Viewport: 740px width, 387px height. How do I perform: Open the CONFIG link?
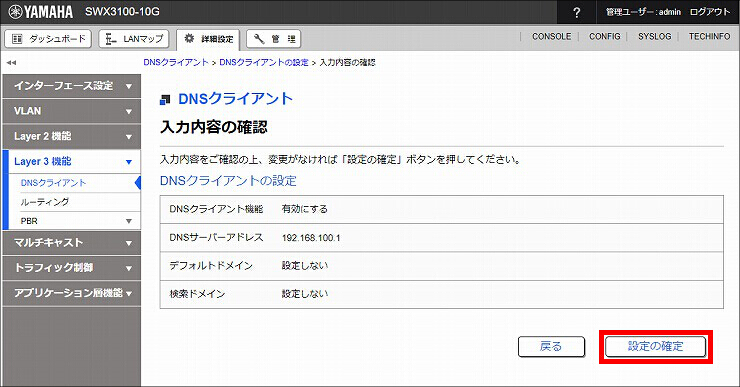pyautogui.click(x=605, y=36)
